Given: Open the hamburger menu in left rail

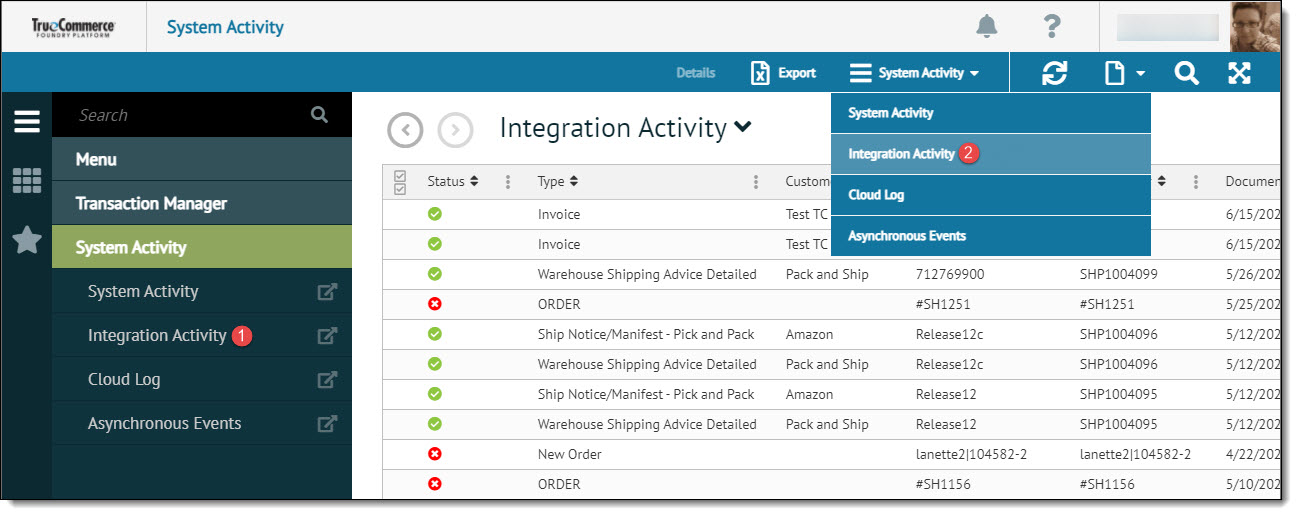Looking at the screenshot, I should coord(27,122).
